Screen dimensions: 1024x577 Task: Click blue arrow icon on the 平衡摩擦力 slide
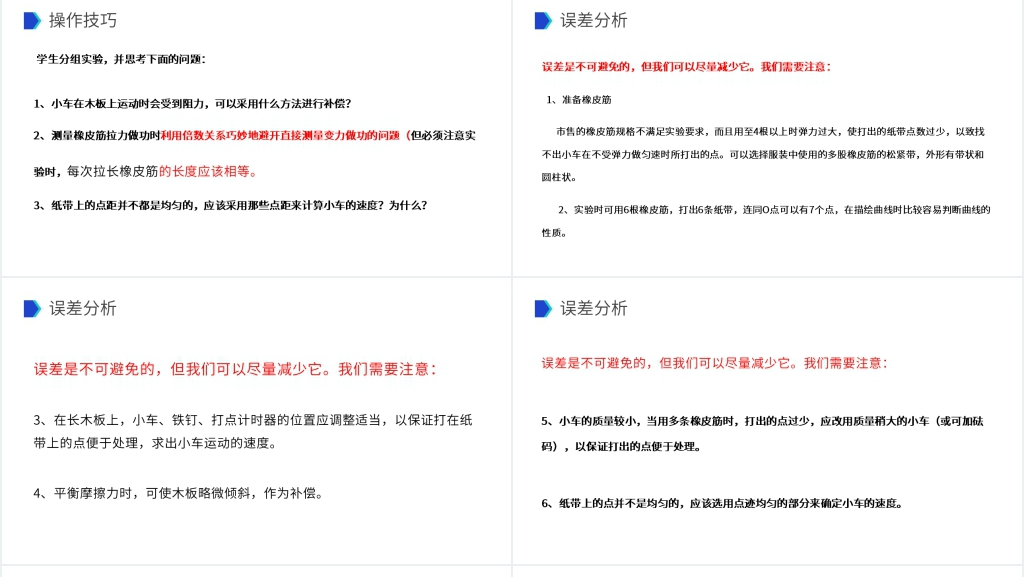(32, 309)
